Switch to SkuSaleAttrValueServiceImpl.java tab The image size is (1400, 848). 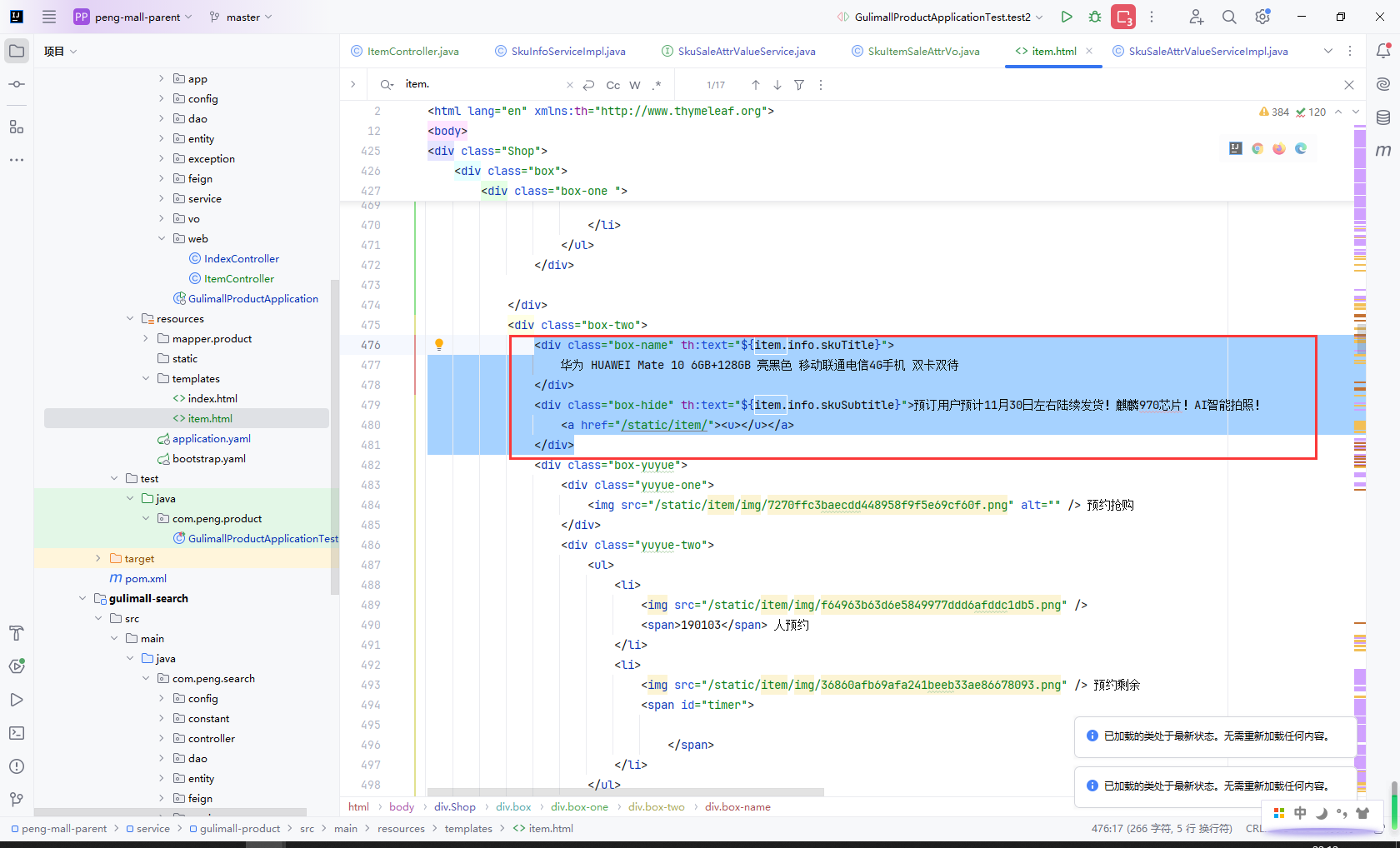pos(1201,51)
